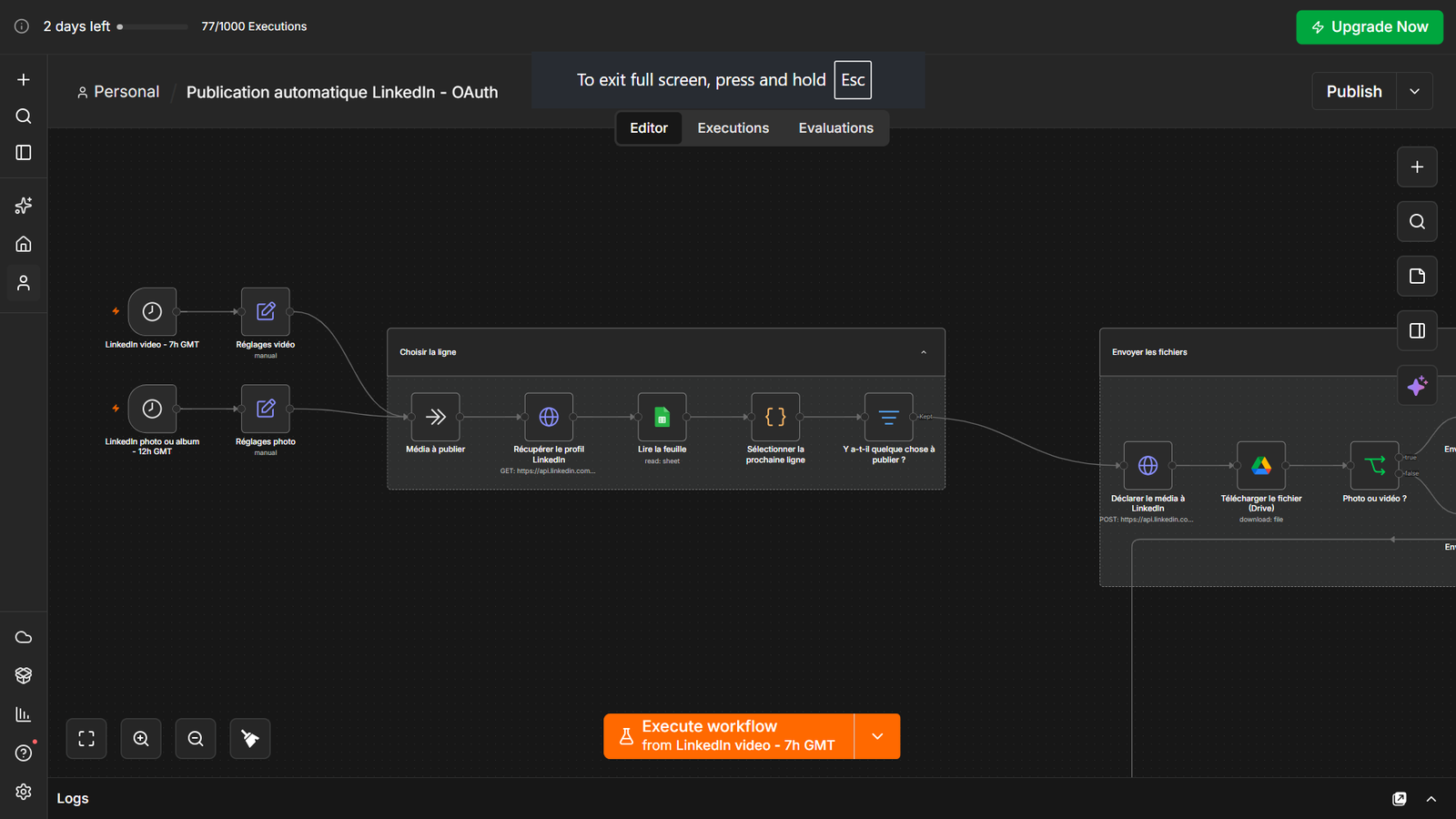The width and height of the screenshot is (1456, 819).
Task: Add a node with canvas plus button
Action: click(x=1417, y=167)
